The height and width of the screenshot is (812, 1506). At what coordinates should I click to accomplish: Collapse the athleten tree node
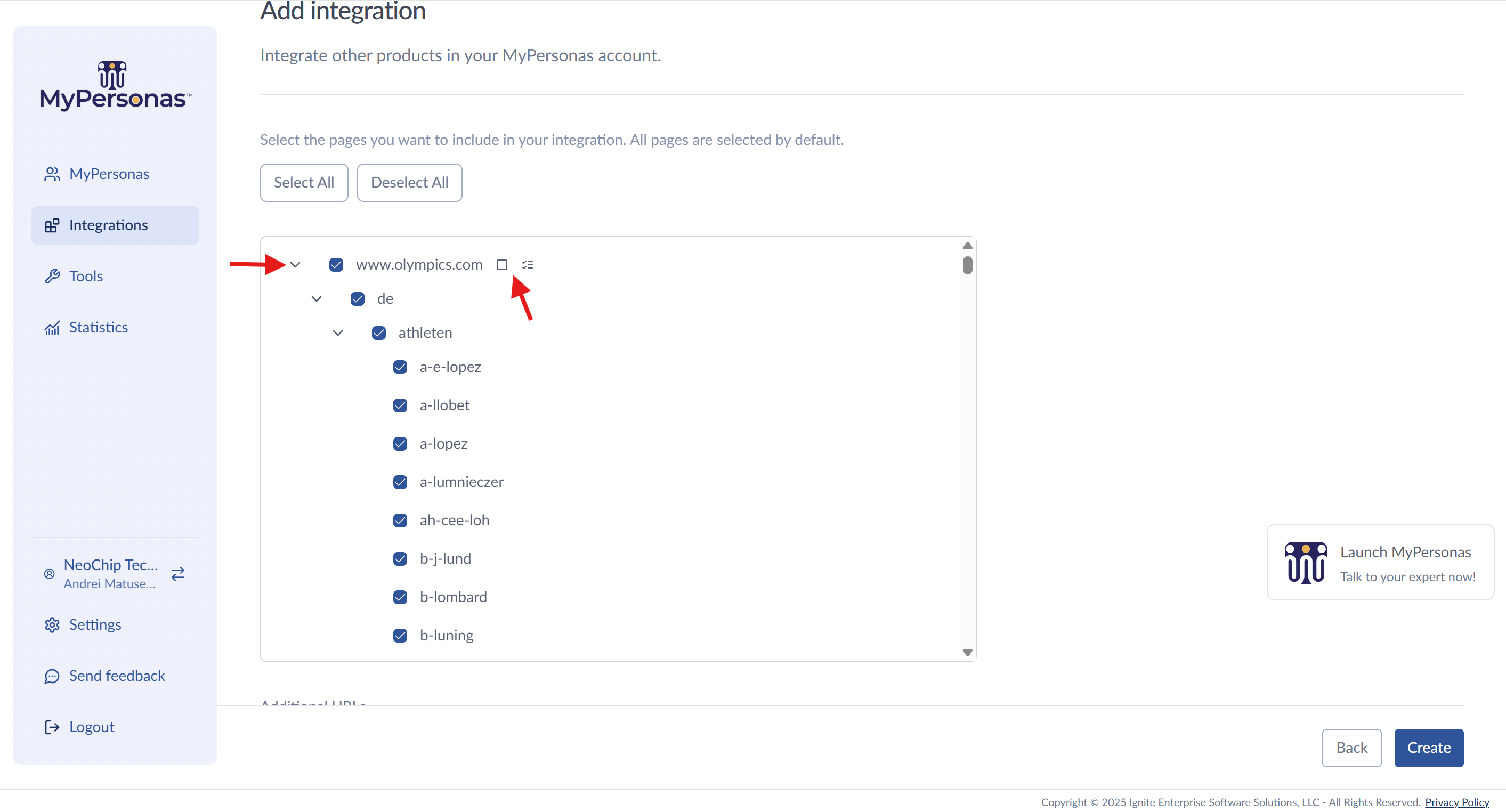[x=338, y=333]
